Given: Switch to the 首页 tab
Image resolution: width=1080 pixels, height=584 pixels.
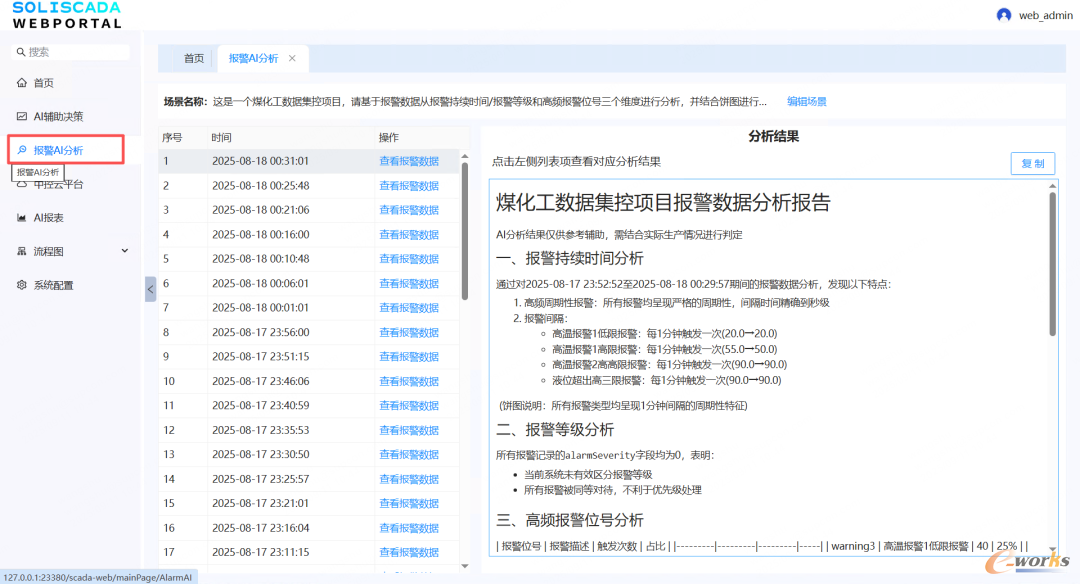Looking at the screenshot, I should click(193, 59).
